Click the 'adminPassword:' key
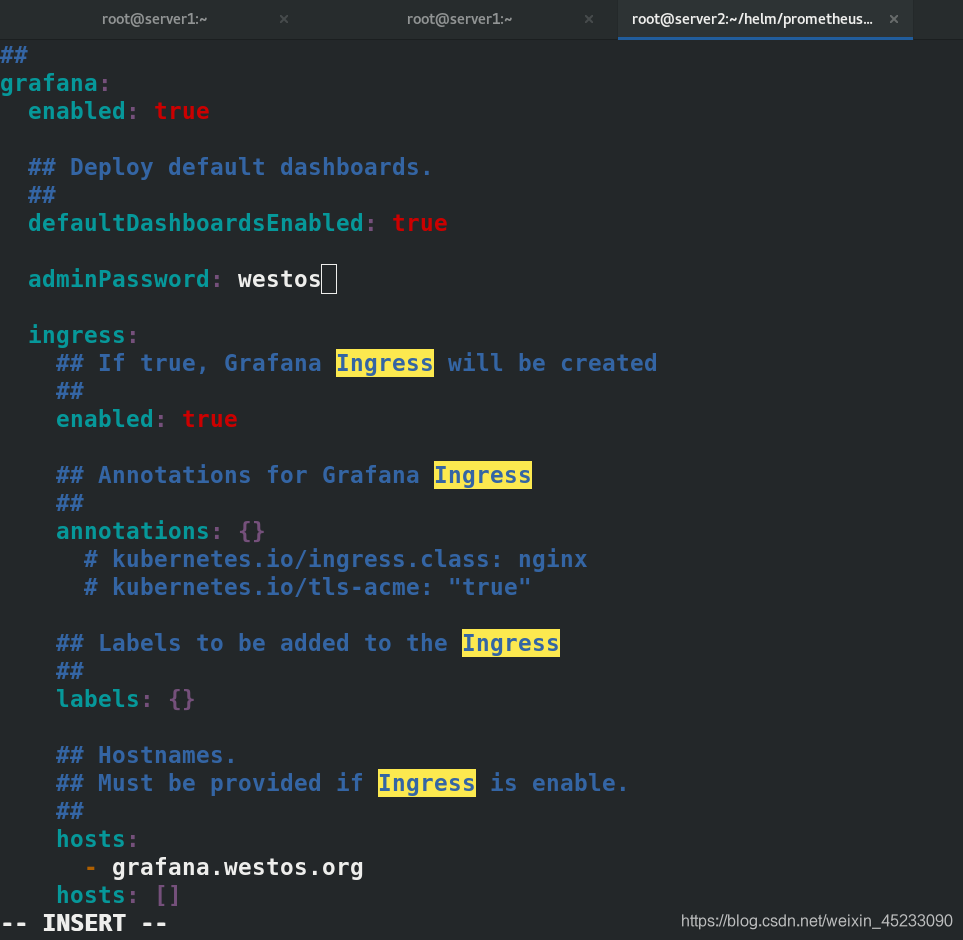 [x=125, y=279]
